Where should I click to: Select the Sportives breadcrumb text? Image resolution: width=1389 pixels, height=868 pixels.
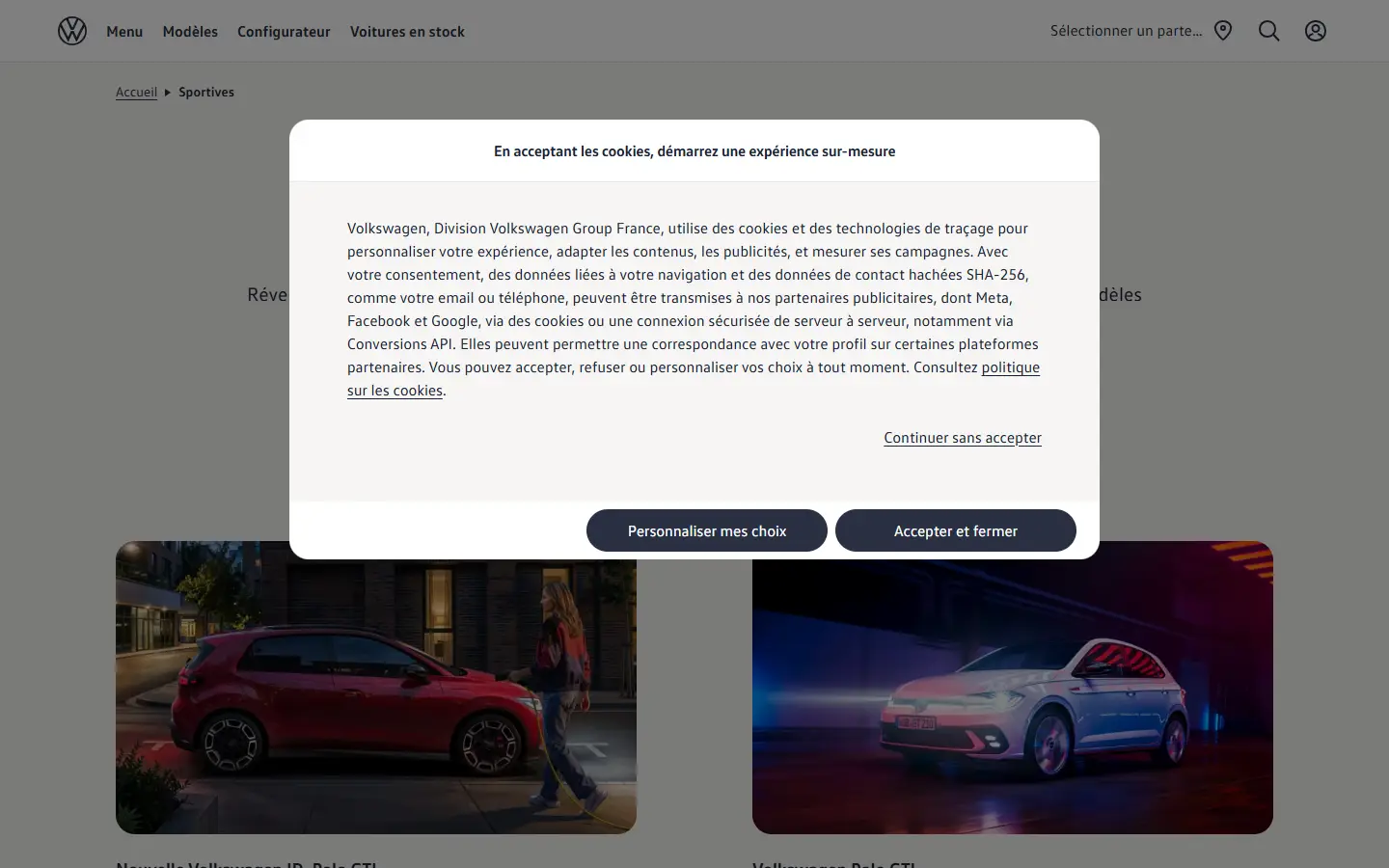[206, 93]
